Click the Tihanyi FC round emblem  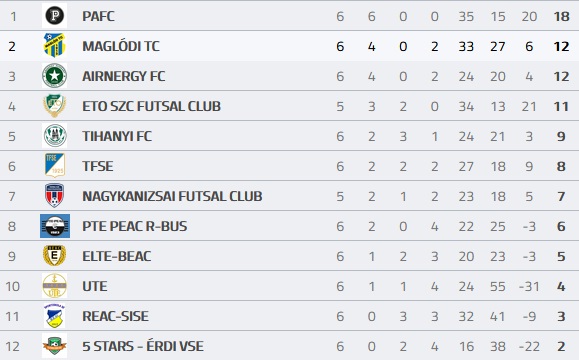pos(54,136)
